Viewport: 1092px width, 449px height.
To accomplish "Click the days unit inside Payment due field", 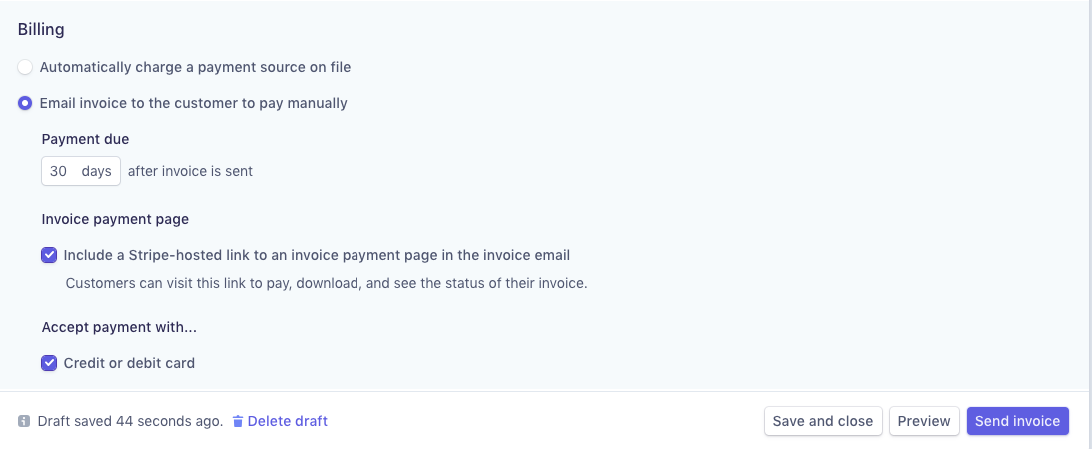I will click(97, 171).
